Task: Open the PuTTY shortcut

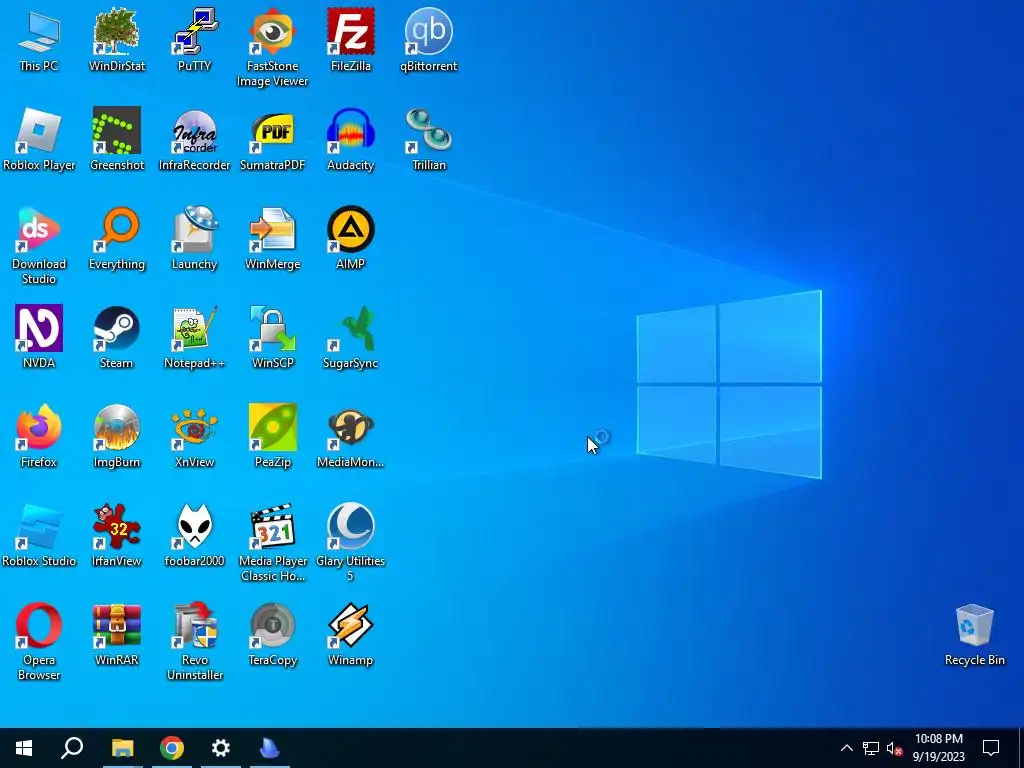Action: click(x=195, y=39)
